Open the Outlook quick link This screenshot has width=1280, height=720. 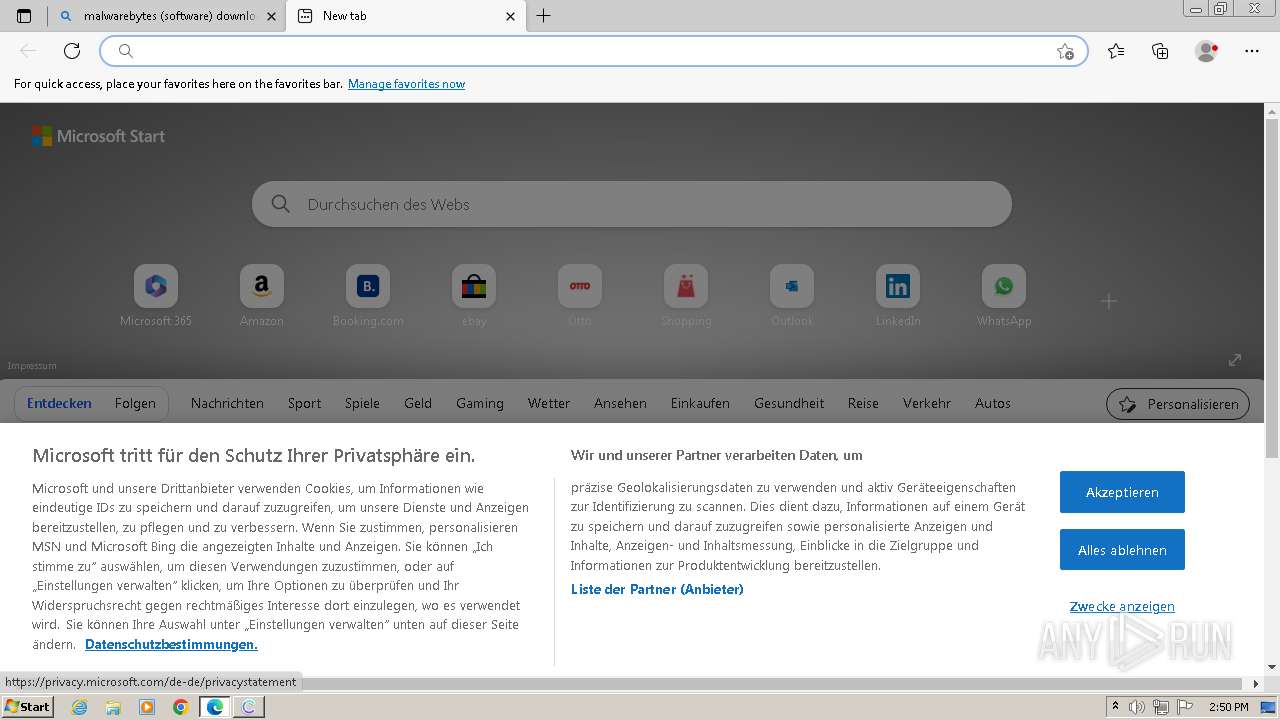[x=792, y=296]
